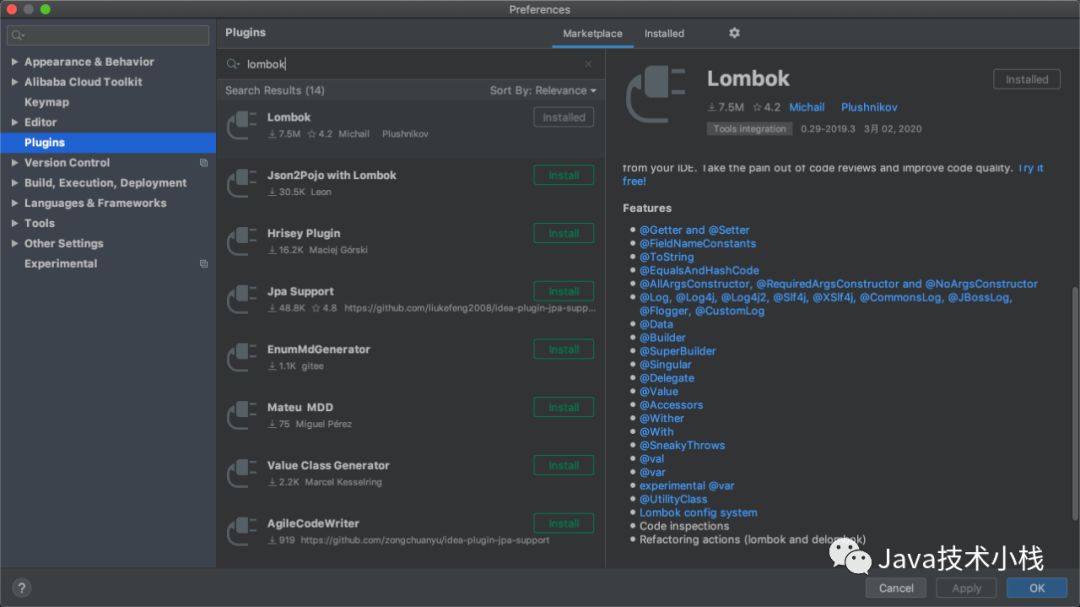The width and height of the screenshot is (1080, 607).
Task: Open plugin settings gear icon
Action: coord(734,33)
